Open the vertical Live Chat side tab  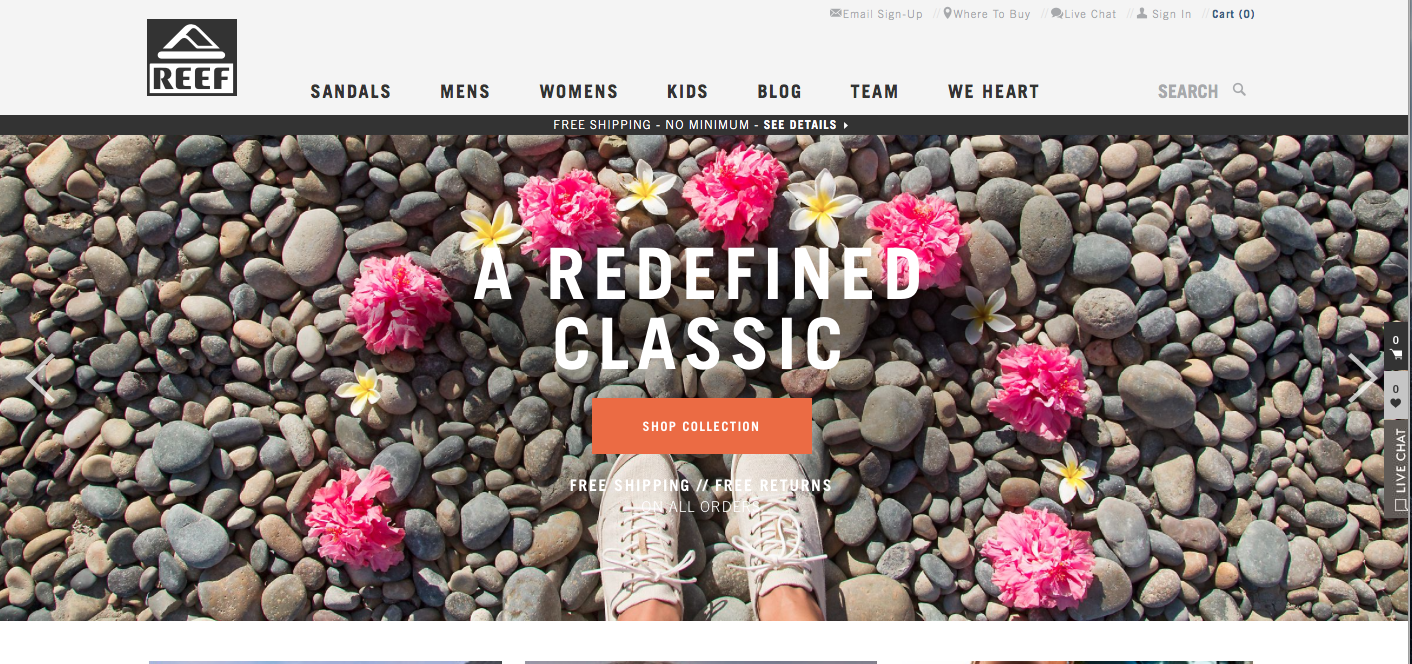click(x=1397, y=469)
